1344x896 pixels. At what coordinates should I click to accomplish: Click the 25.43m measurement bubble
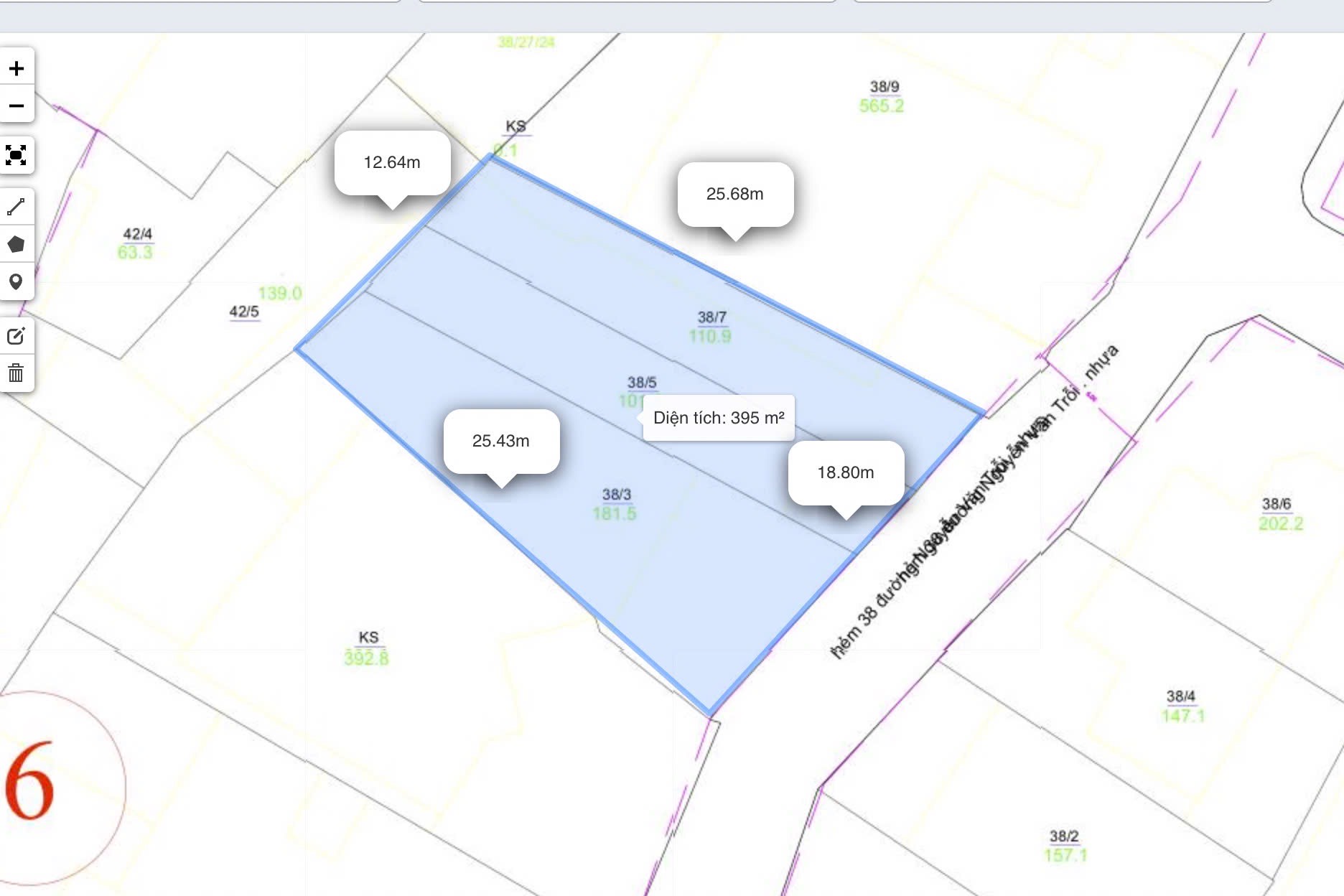(501, 441)
